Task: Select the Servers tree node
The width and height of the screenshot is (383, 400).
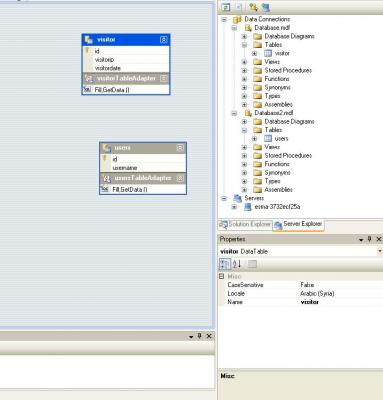Action: (254, 198)
